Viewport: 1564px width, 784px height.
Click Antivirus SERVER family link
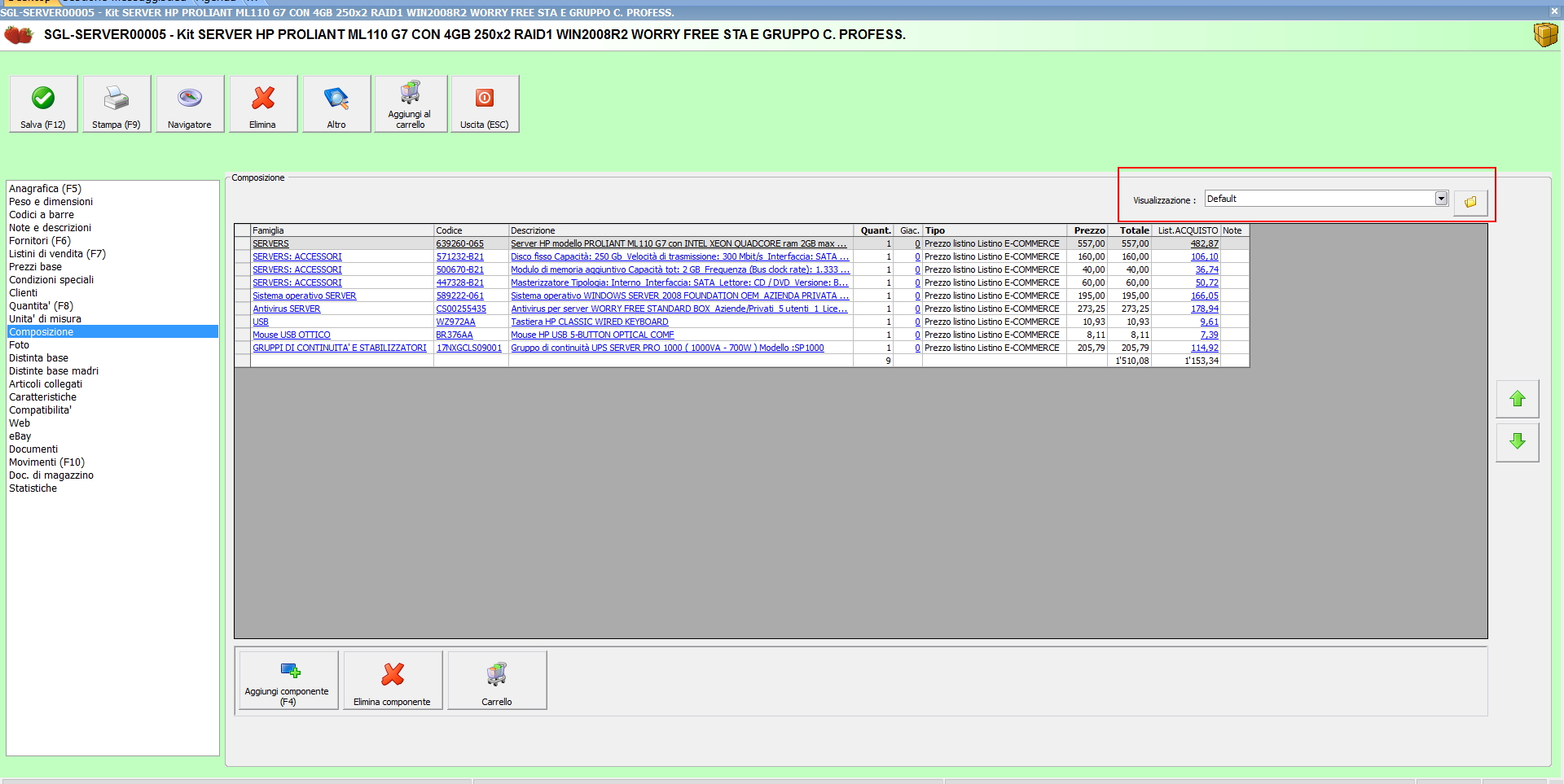[x=287, y=309]
